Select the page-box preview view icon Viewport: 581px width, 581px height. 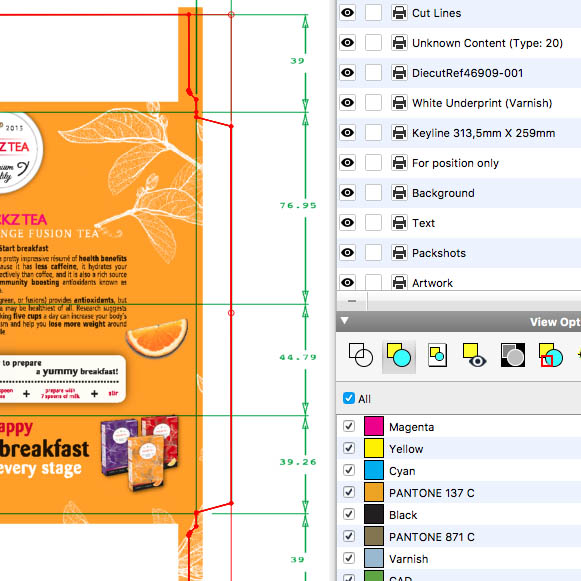point(437,355)
